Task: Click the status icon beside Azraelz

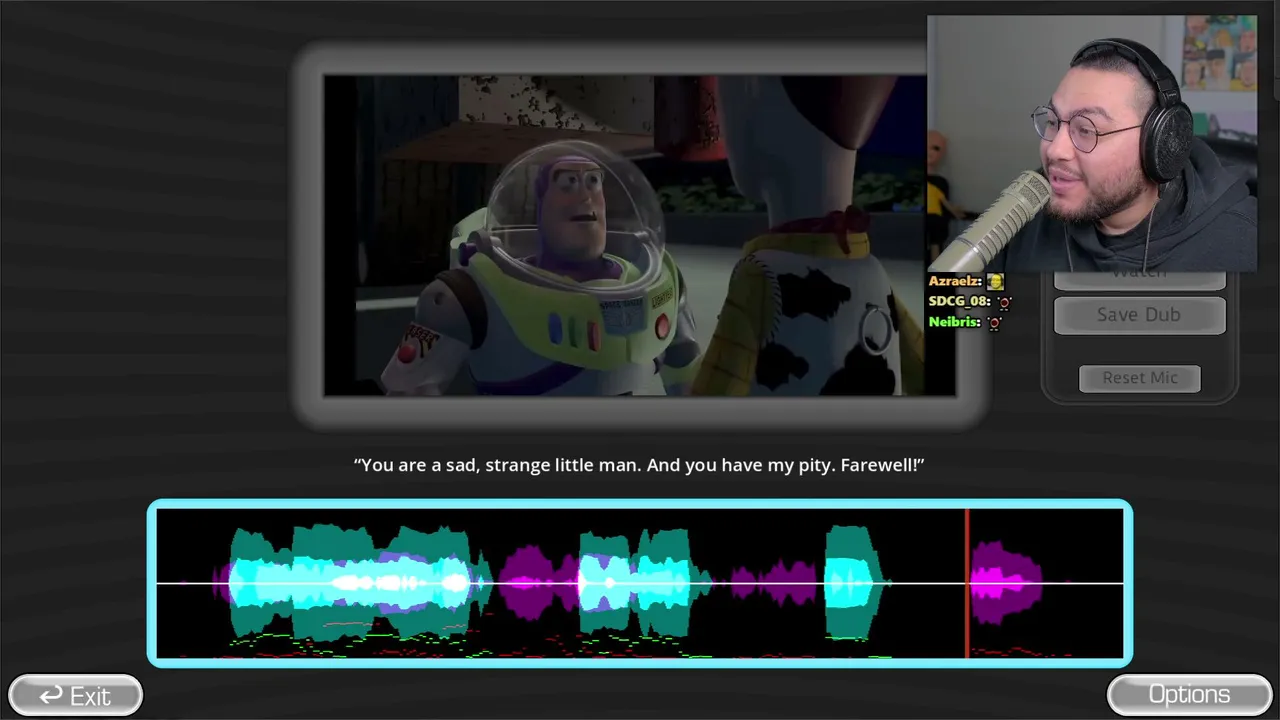Action: point(995,282)
